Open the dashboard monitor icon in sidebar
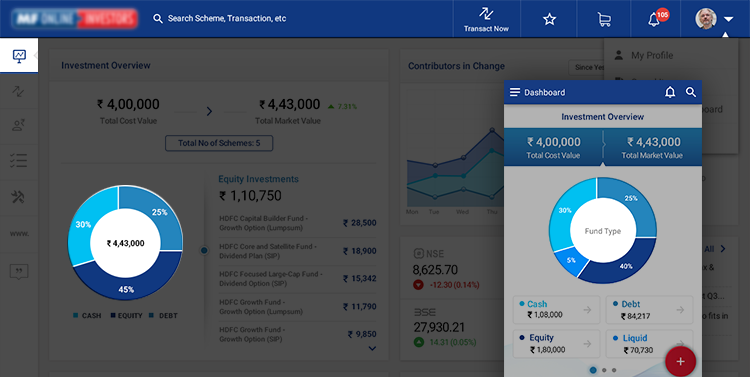Viewport: 750px width, 377px height. (19, 56)
